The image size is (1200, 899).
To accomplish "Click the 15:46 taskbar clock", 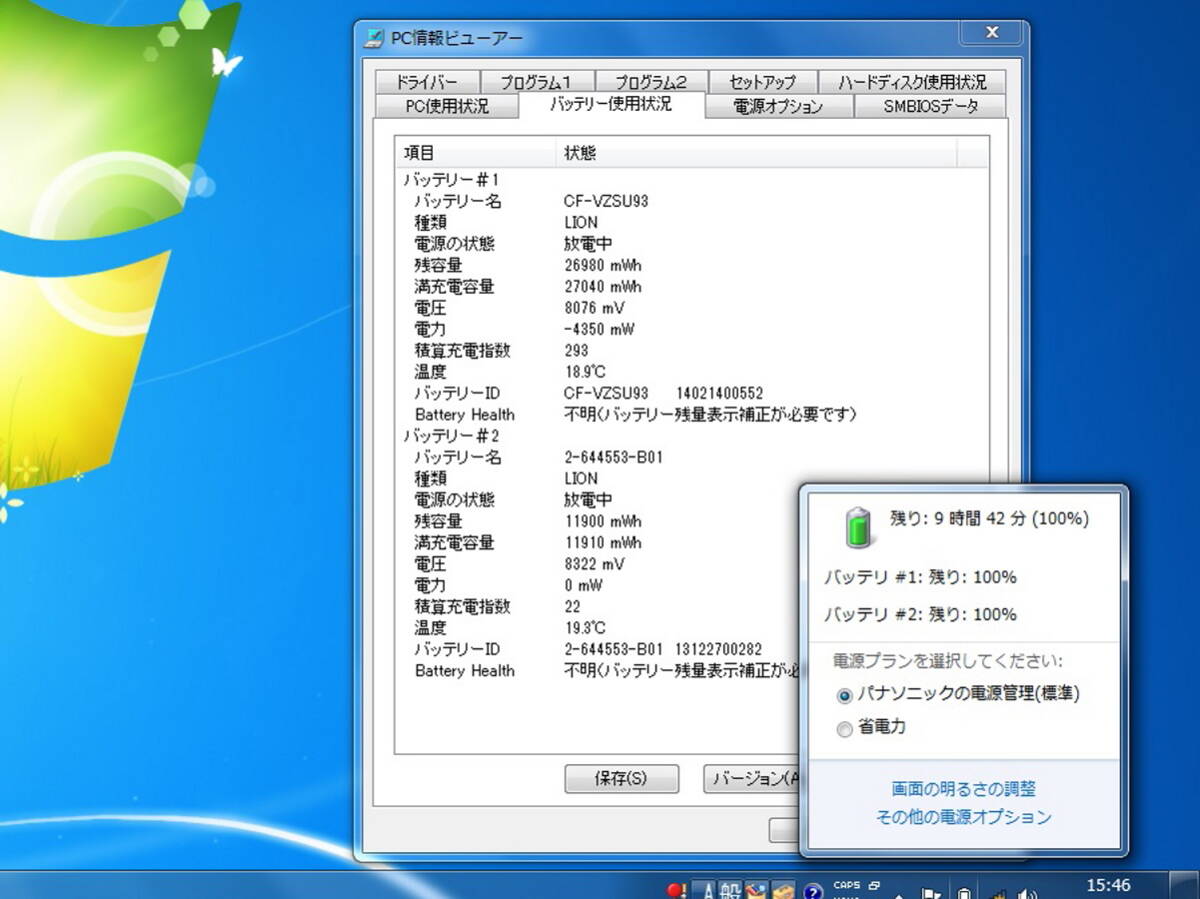I will [x=1108, y=885].
